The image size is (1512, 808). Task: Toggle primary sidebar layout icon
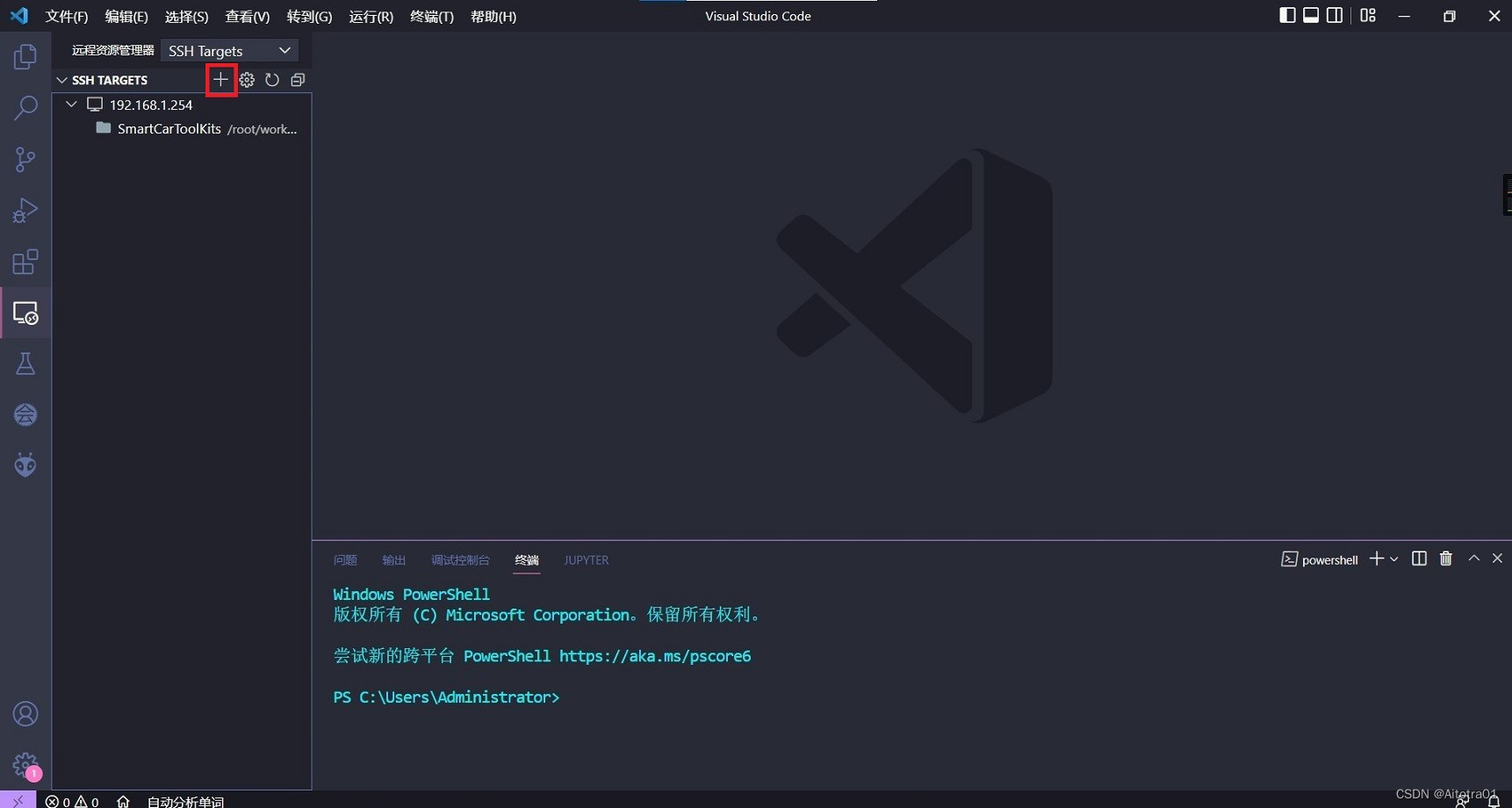pyautogui.click(x=1287, y=16)
